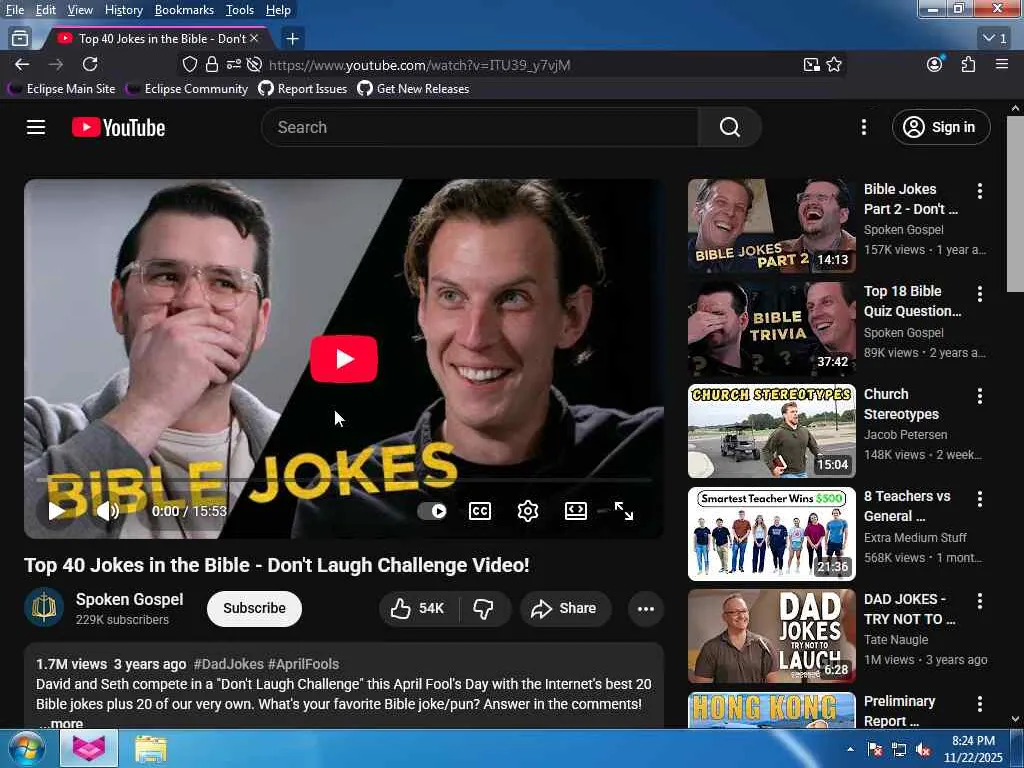Image resolution: width=1024 pixels, height=768 pixels.
Task: Click into the YouTube Search field
Action: [480, 127]
